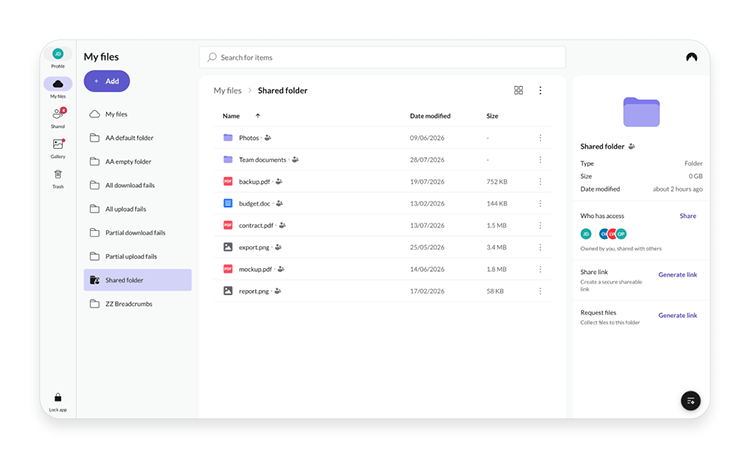Open the three-dot menu for contract.pdf
Viewport: 750px width, 459px height.
(x=540, y=225)
